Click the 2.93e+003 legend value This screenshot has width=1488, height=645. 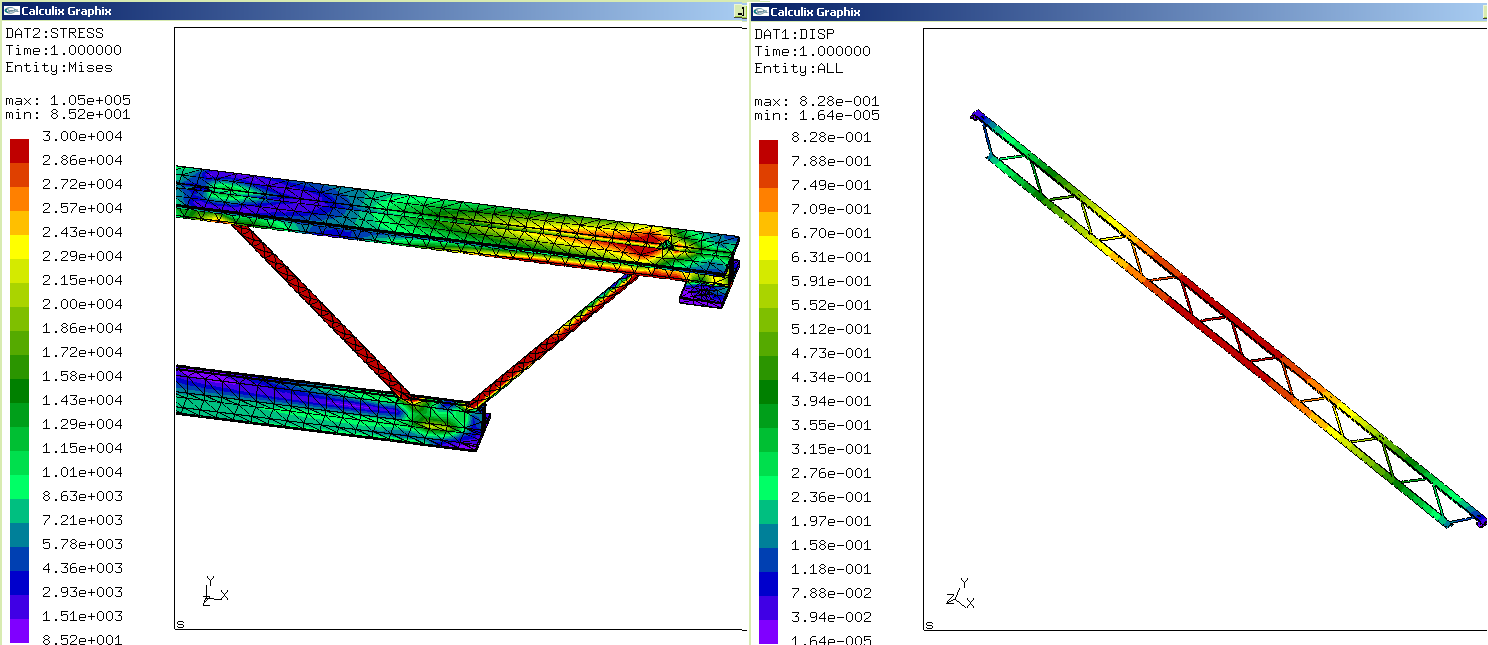(81, 592)
